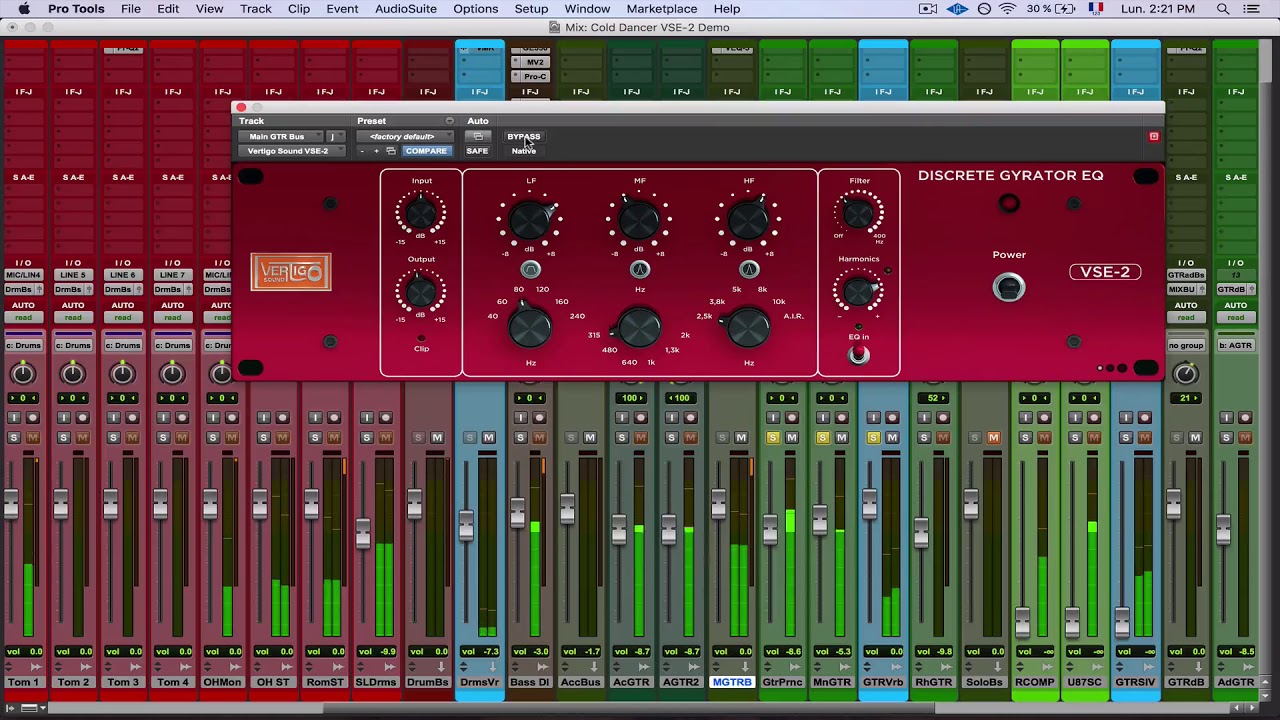This screenshot has height=720, width=1280.
Task: Open insert position selector j
Action: click(x=334, y=136)
